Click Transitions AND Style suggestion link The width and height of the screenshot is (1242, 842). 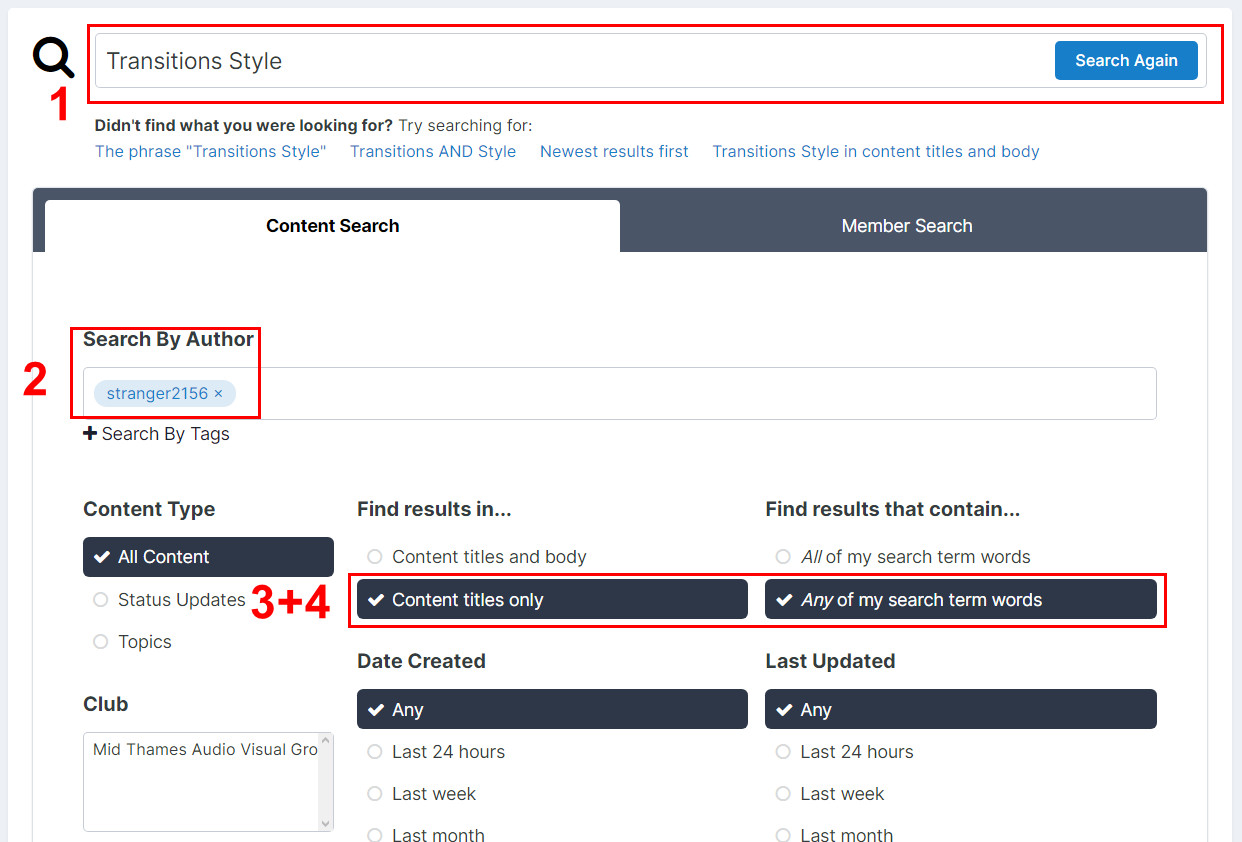click(432, 152)
